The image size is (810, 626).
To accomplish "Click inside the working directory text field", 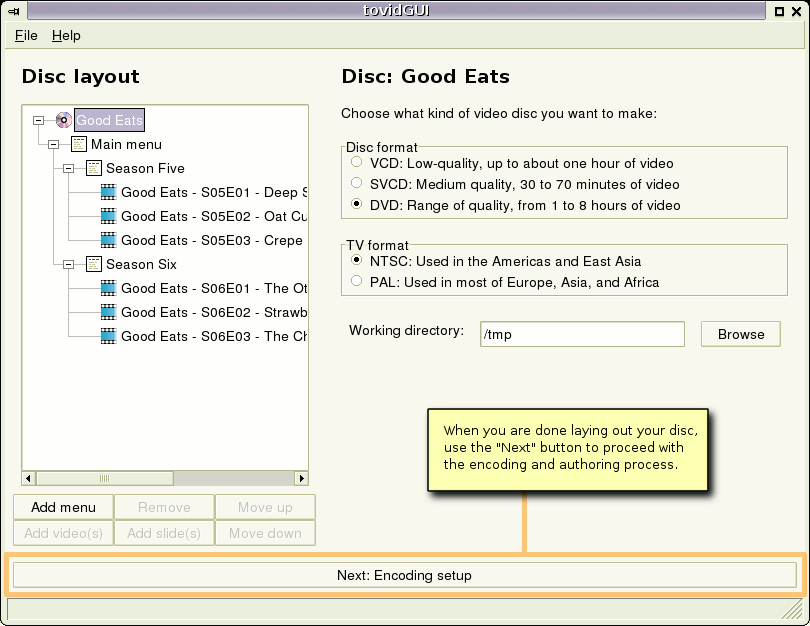I will pyautogui.click(x=582, y=333).
